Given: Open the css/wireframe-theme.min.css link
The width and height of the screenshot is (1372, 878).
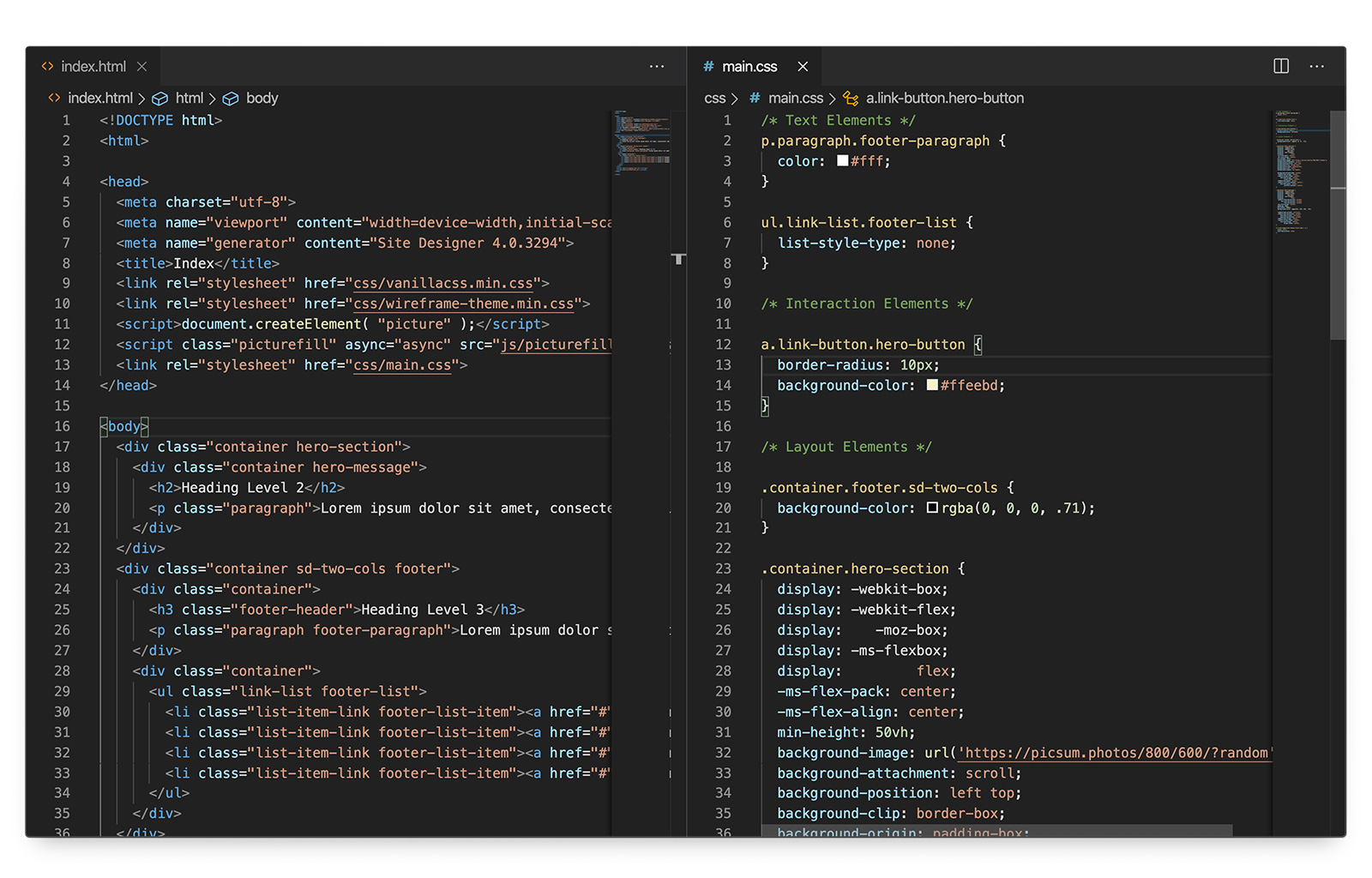Looking at the screenshot, I should click(x=463, y=304).
